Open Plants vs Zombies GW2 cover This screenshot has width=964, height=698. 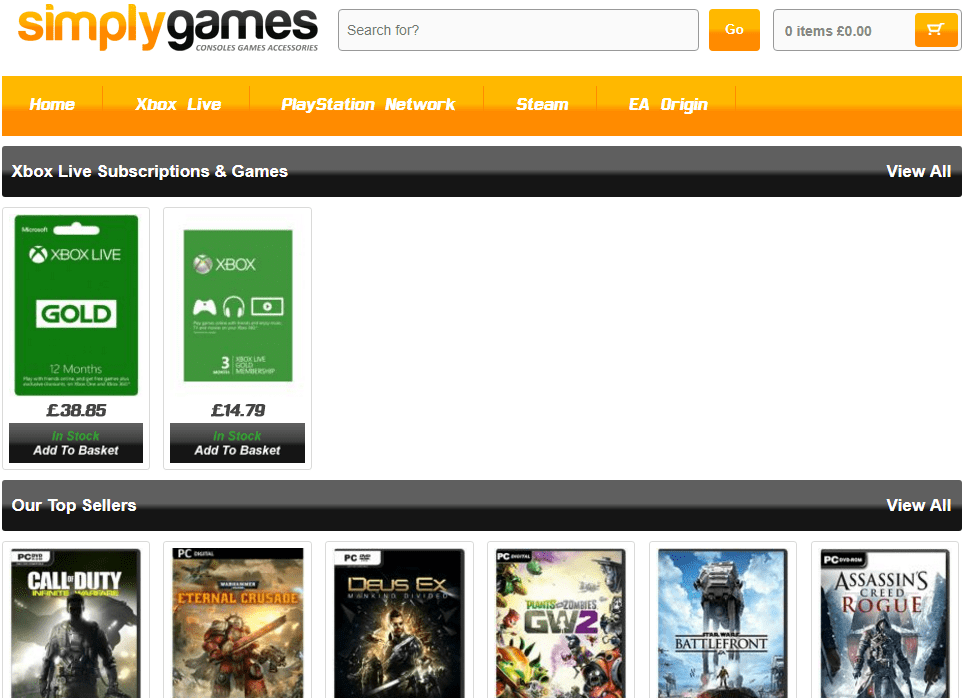tap(561, 624)
